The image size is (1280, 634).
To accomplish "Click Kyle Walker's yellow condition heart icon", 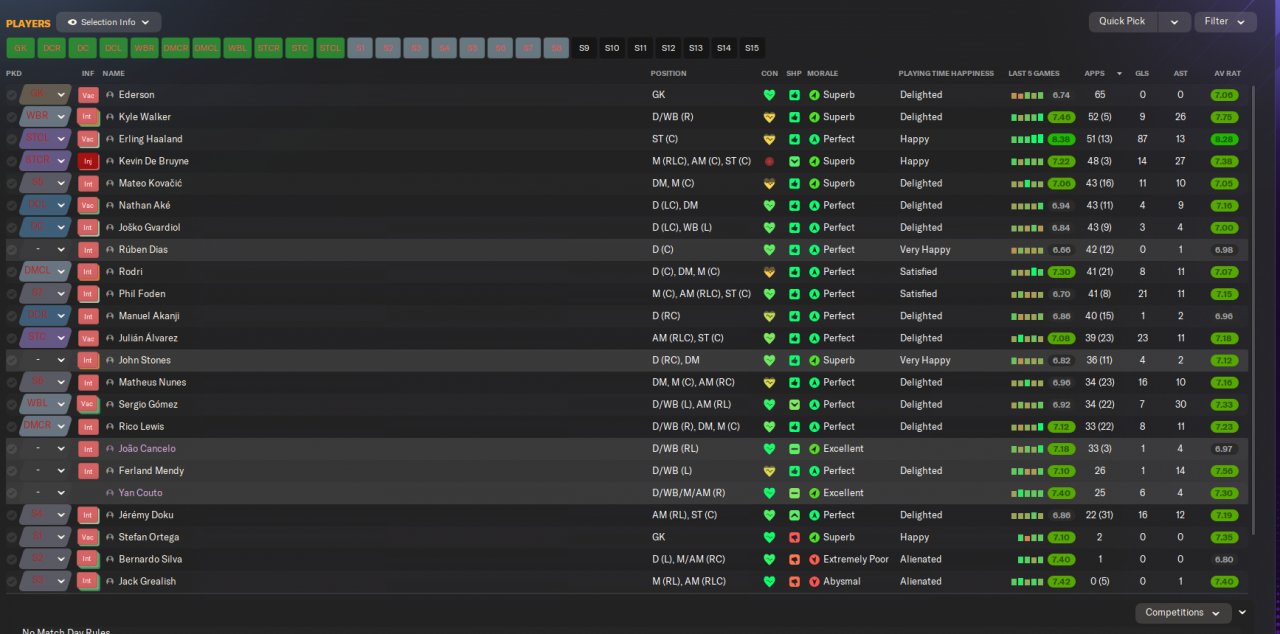I will pos(769,117).
